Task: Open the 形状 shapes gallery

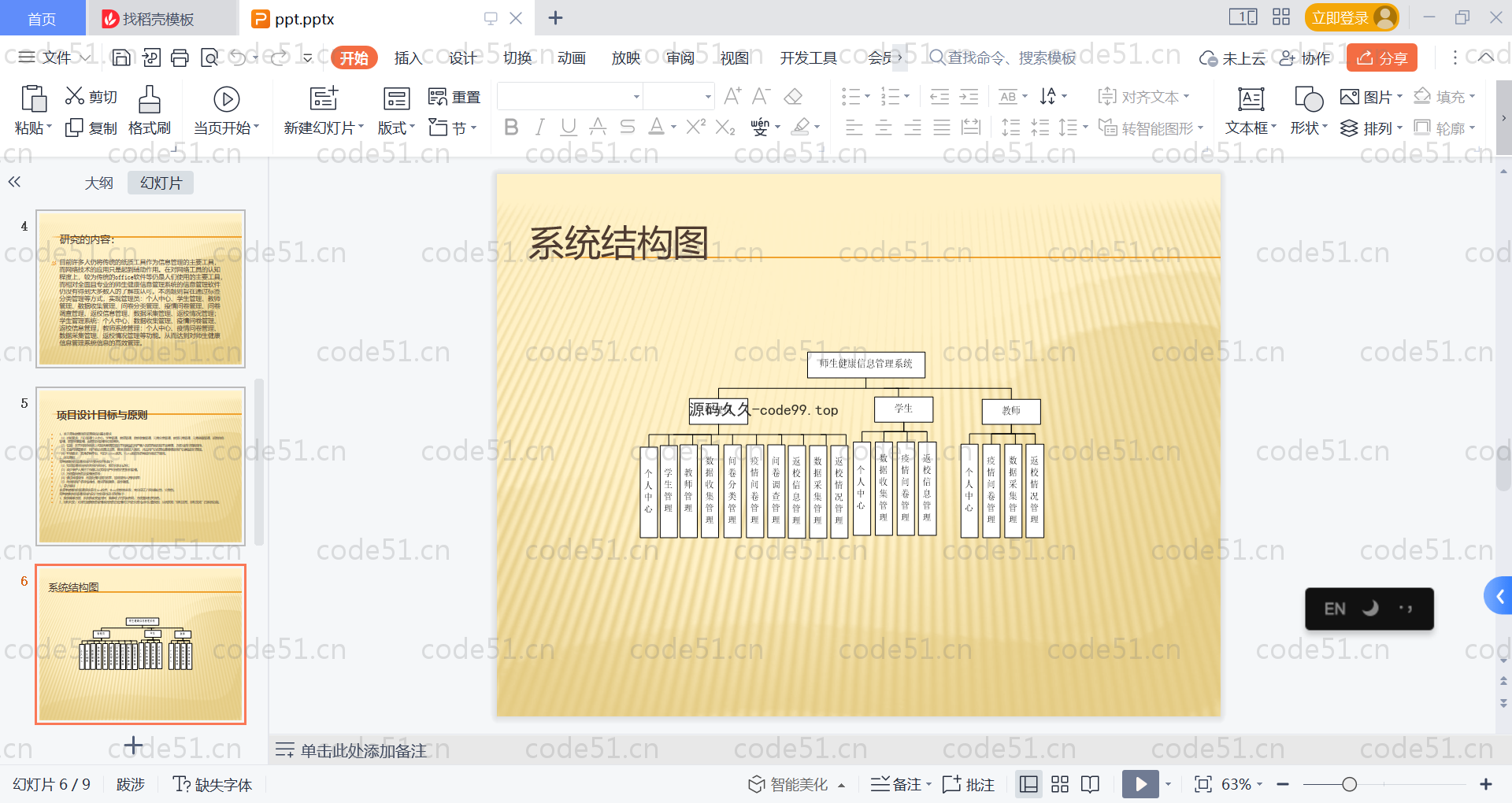Action: point(1309,110)
